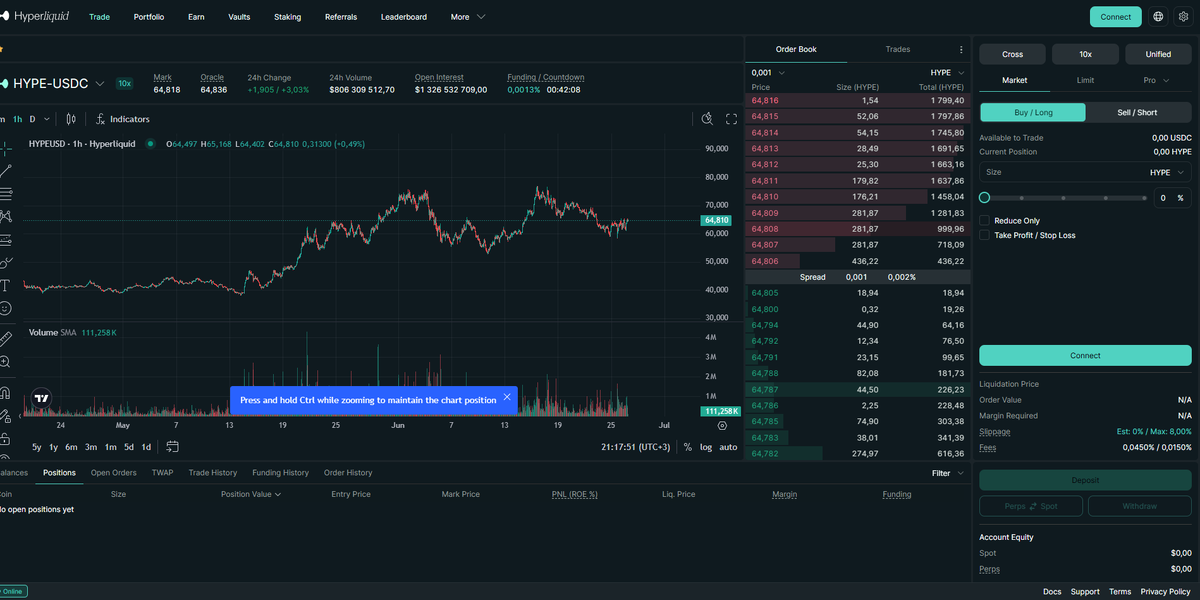Open the 10x leverage button in order panel
Image resolution: width=1200 pixels, height=600 pixels.
pos(1085,54)
